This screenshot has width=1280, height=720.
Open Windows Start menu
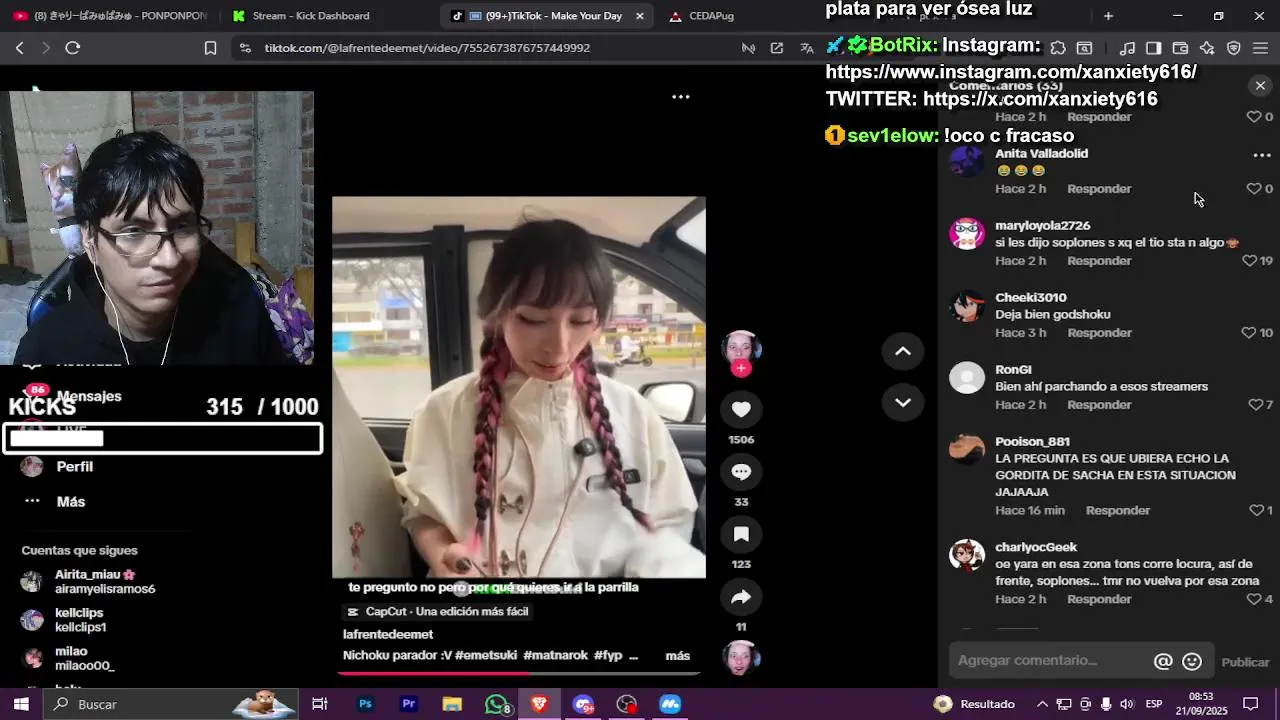(21, 704)
